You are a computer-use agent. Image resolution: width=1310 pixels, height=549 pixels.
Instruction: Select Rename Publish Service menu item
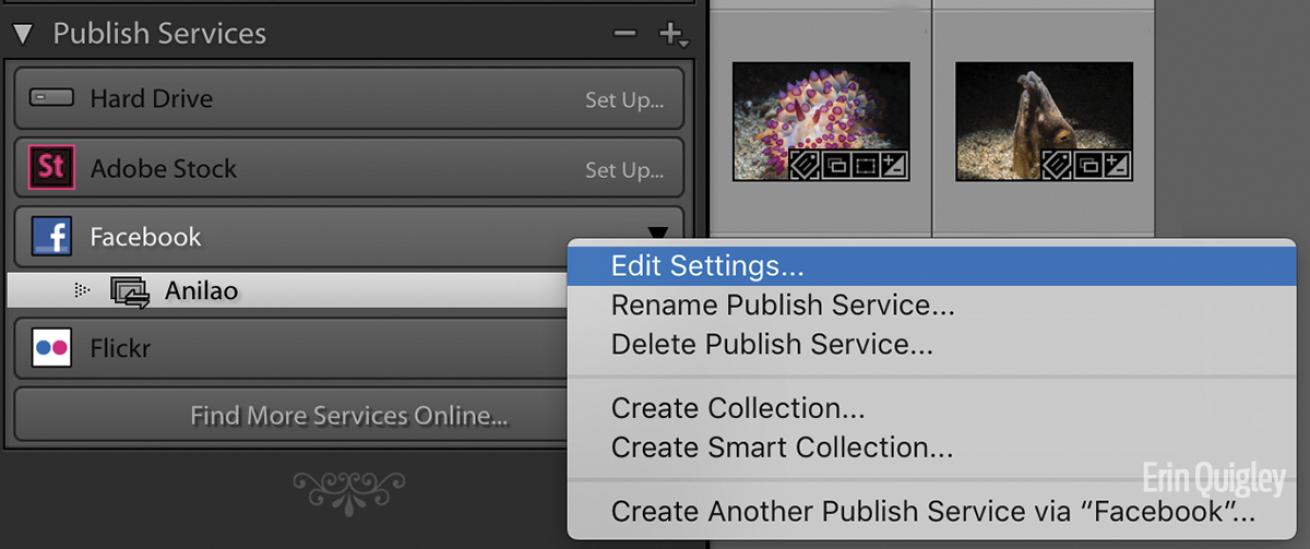click(782, 305)
